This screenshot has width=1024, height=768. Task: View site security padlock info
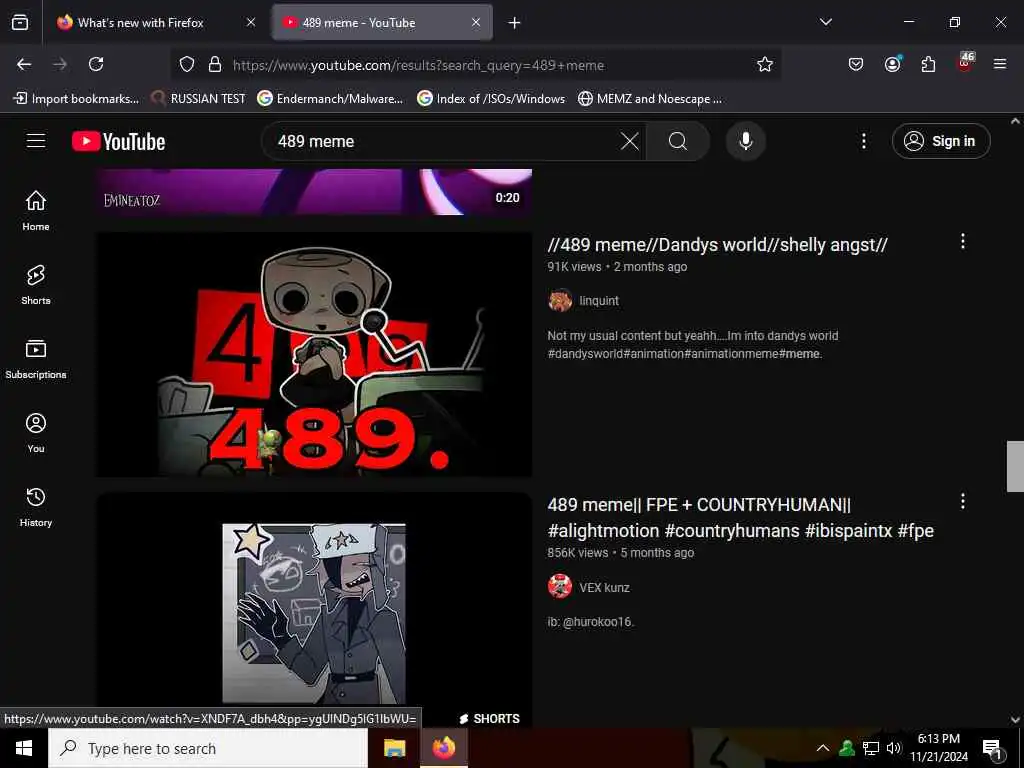[x=215, y=65]
